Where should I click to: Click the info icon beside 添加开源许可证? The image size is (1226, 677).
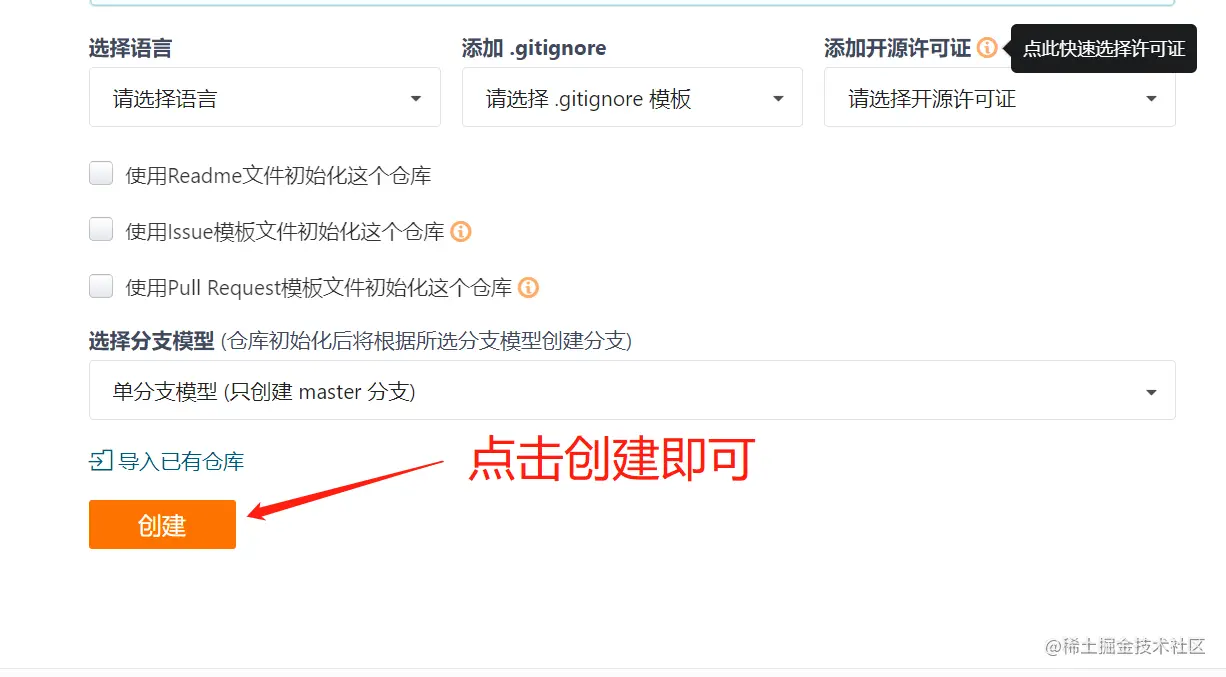click(x=987, y=47)
